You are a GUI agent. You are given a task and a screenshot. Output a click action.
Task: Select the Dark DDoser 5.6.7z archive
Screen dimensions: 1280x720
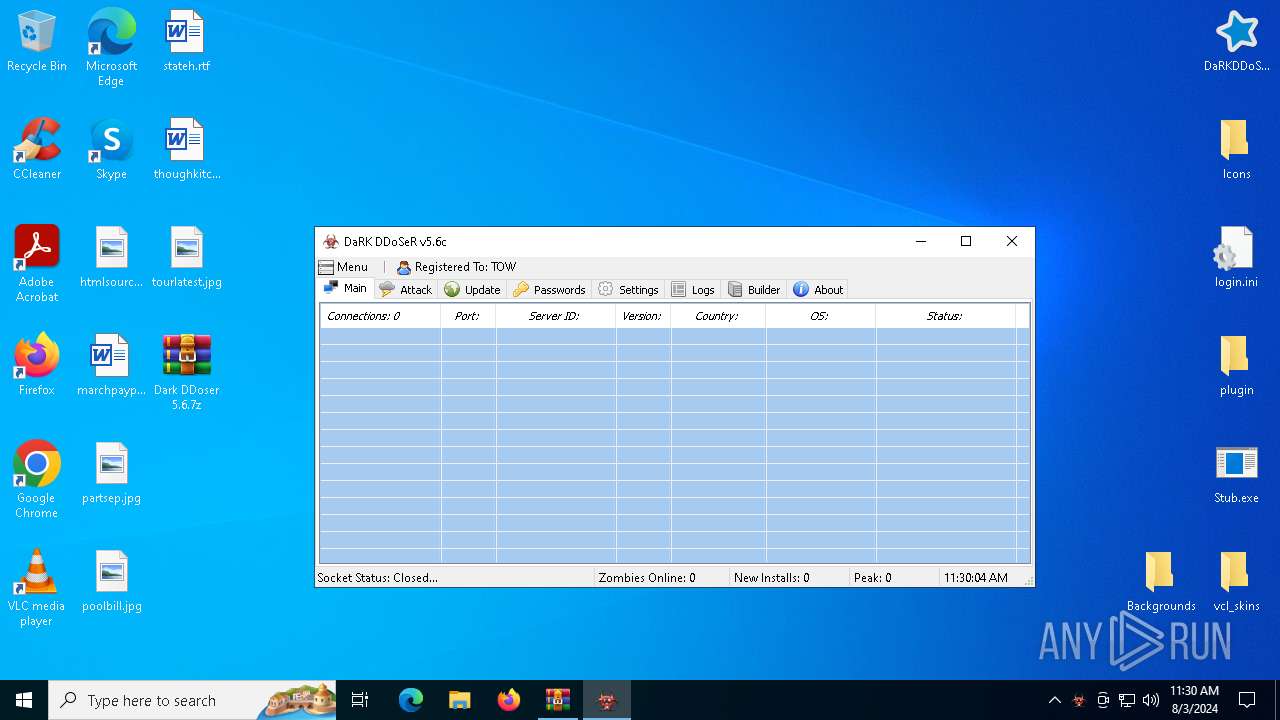click(186, 372)
